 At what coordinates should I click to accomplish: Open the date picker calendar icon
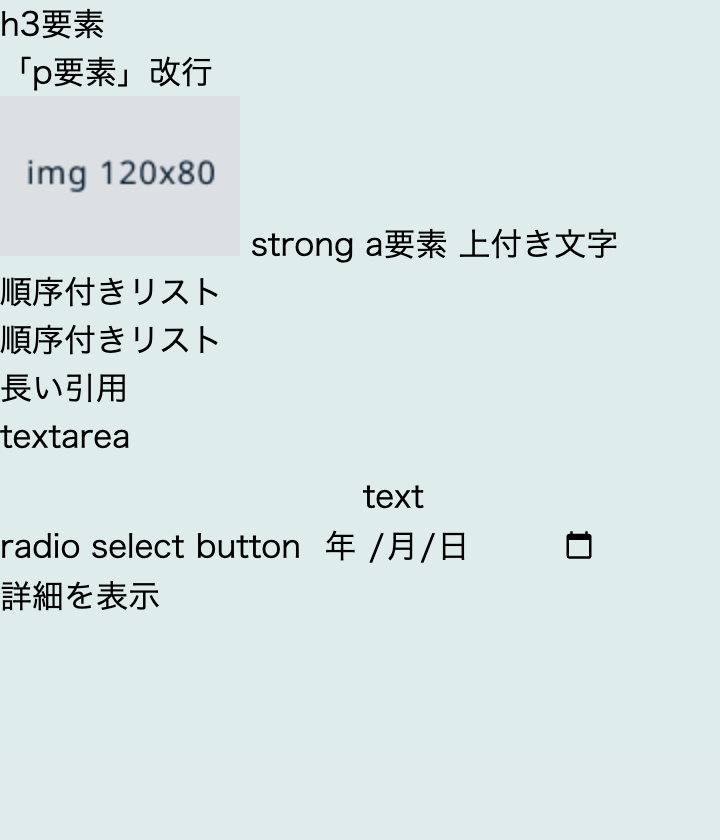coord(577,545)
